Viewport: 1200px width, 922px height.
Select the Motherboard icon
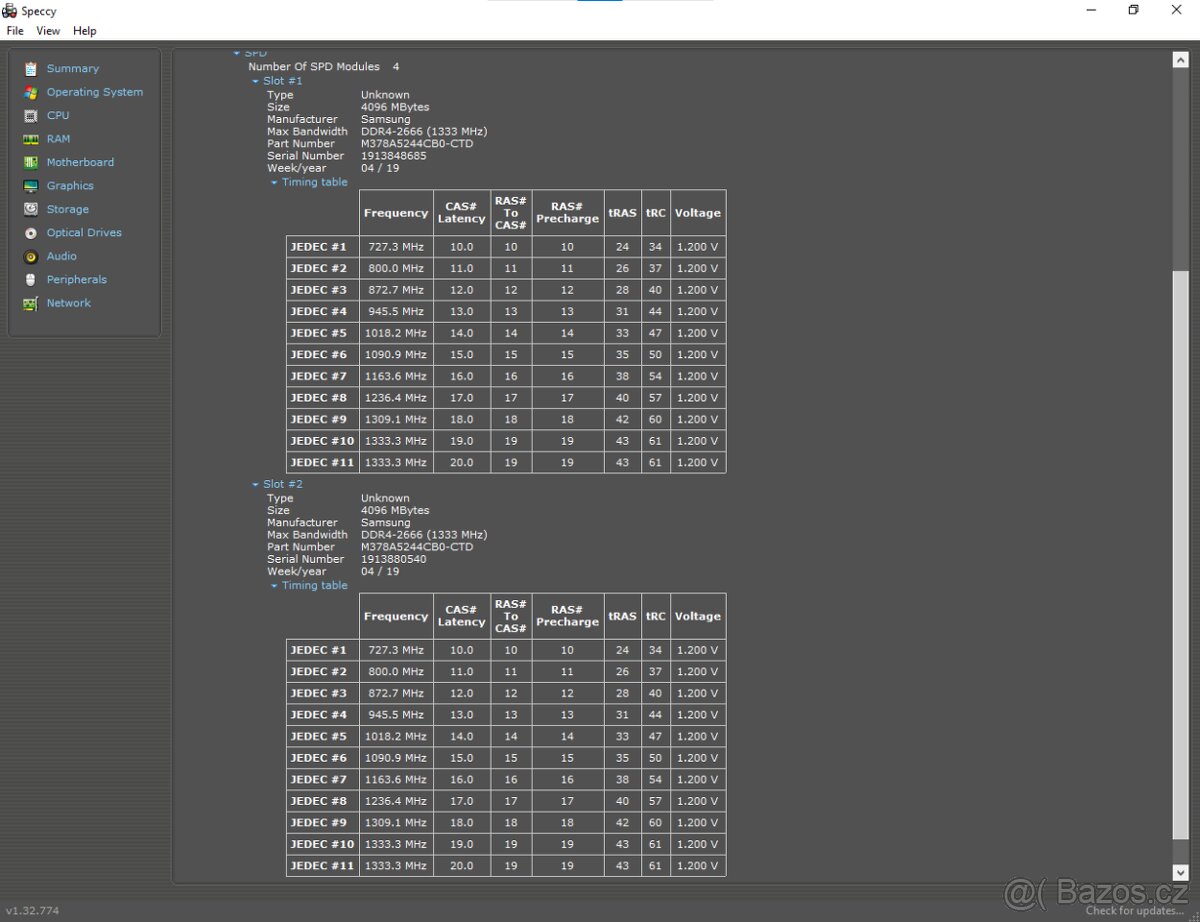[x=30, y=162]
